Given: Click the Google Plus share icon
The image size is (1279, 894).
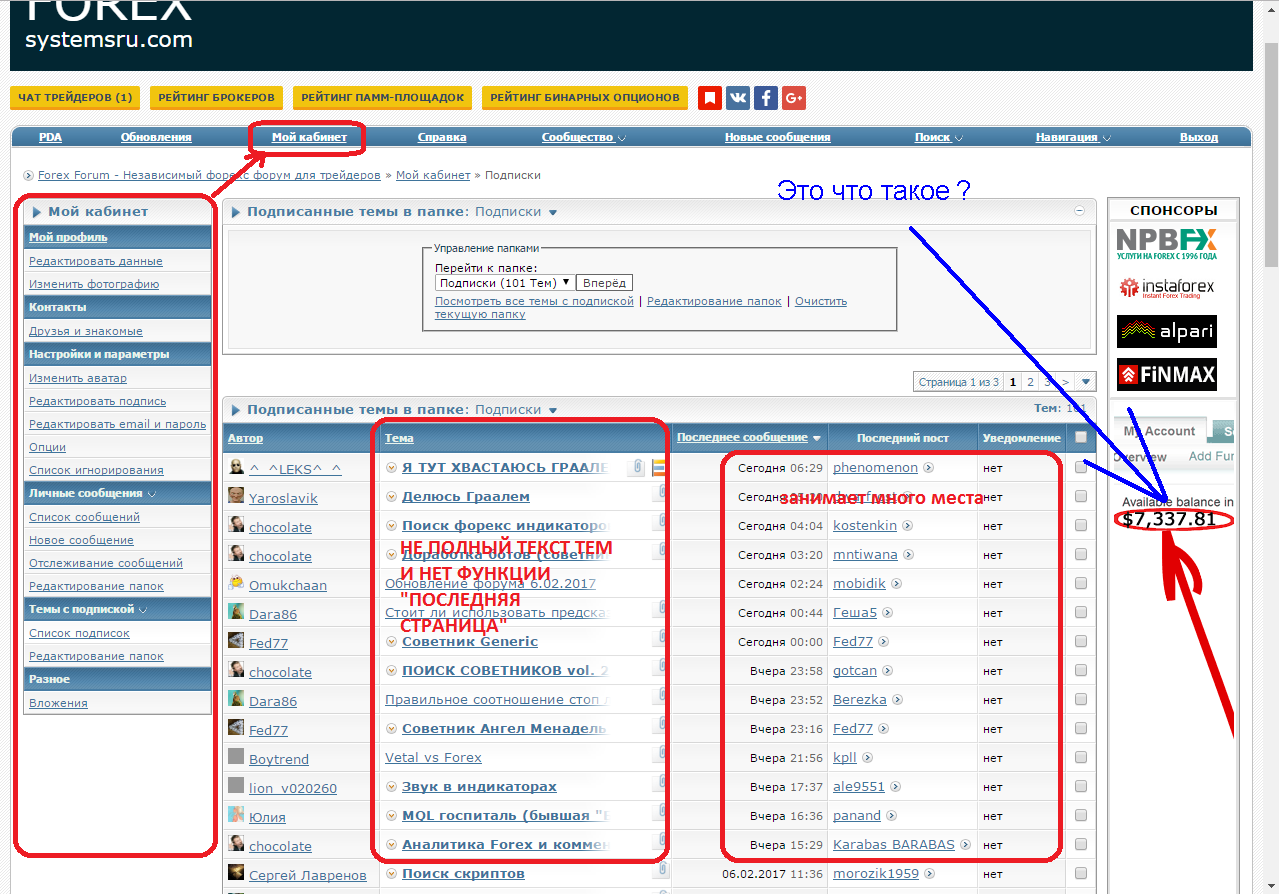Looking at the screenshot, I should 794,98.
